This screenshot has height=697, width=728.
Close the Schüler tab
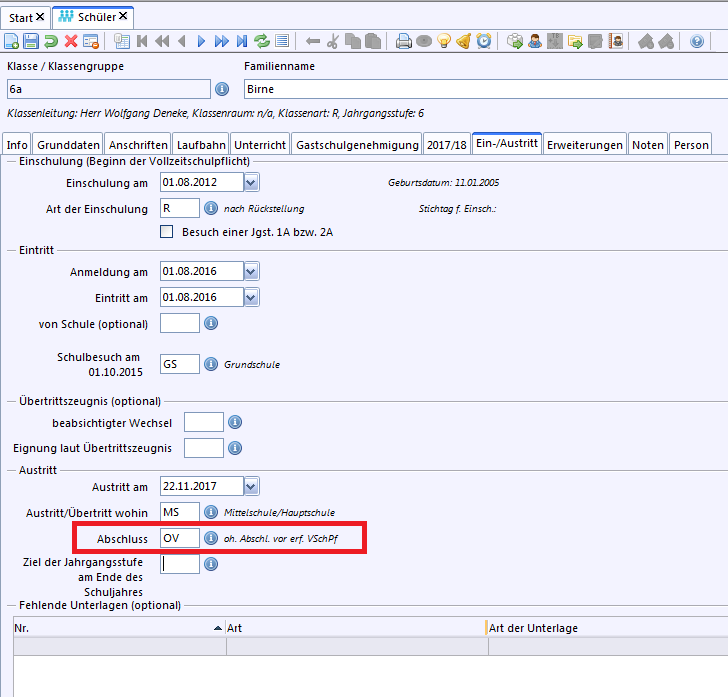point(123,16)
